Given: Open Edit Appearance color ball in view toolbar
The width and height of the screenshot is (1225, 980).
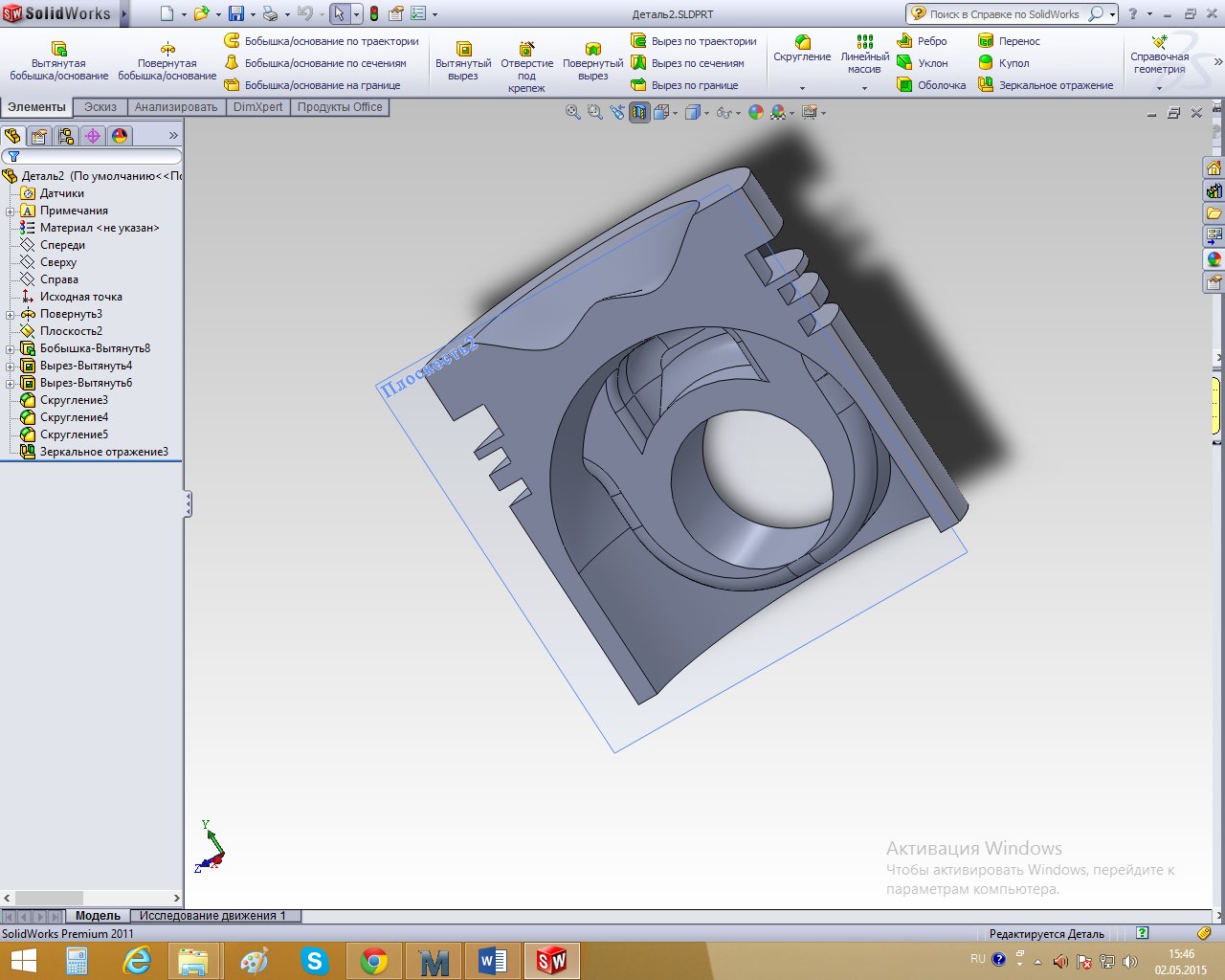Looking at the screenshot, I should [x=756, y=112].
